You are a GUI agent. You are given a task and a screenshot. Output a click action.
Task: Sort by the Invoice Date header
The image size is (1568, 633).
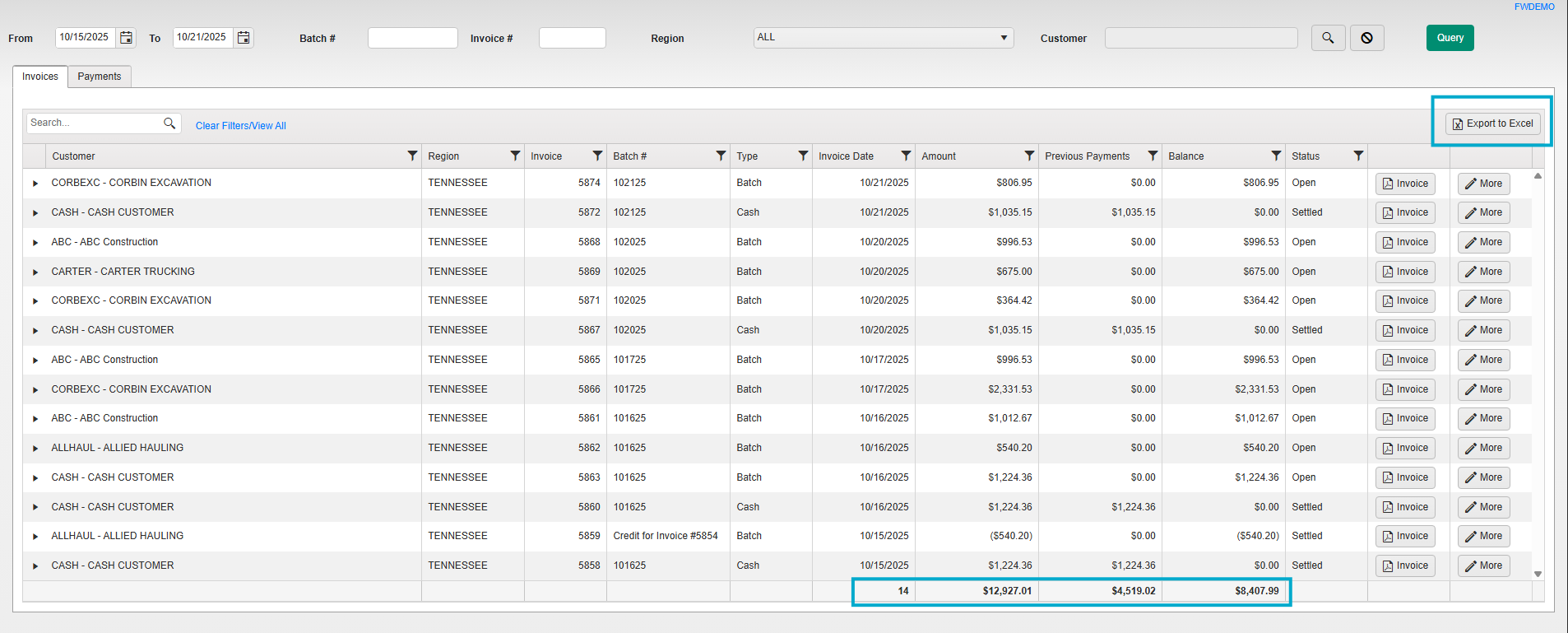846,156
